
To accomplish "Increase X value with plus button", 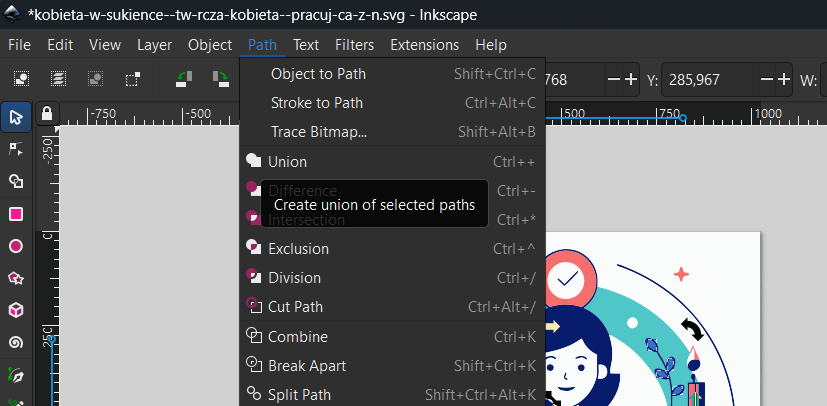I will click(631, 80).
